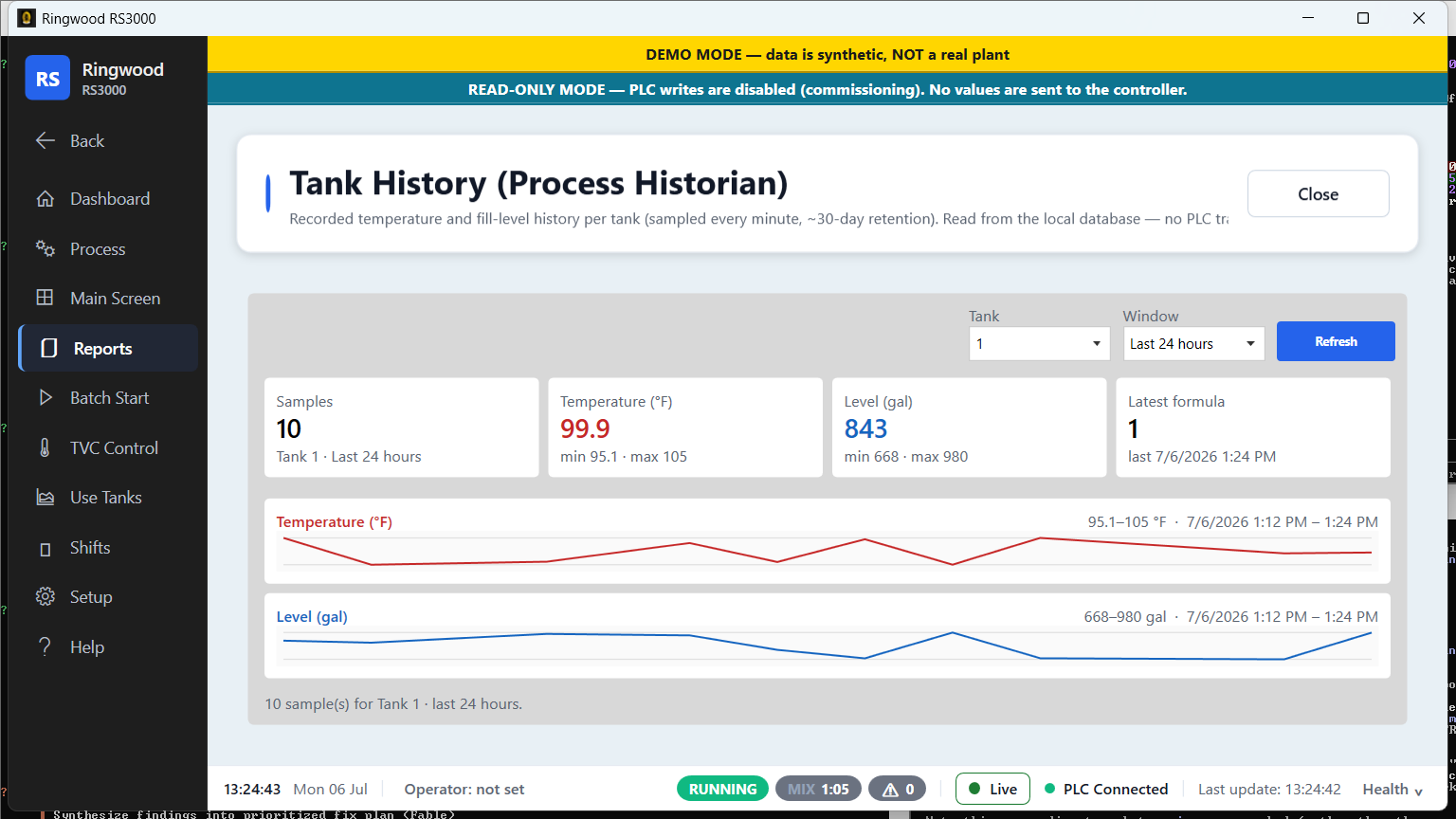Click the READ-ONLY MODE teal banner

(828, 89)
